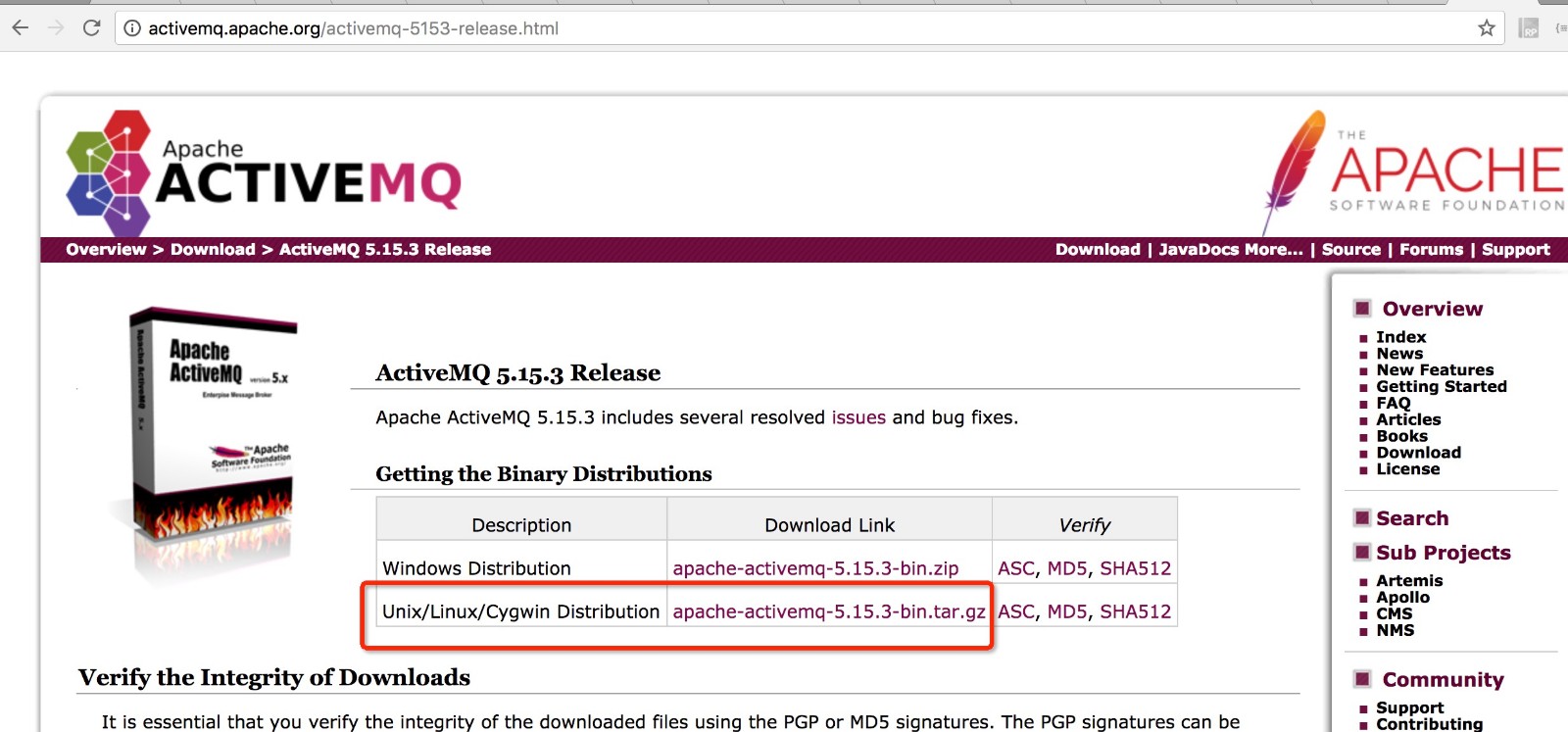Open FAQ in the sidebar
The width and height of the screenshot is (1568, 732).
tap(1393, 403)
